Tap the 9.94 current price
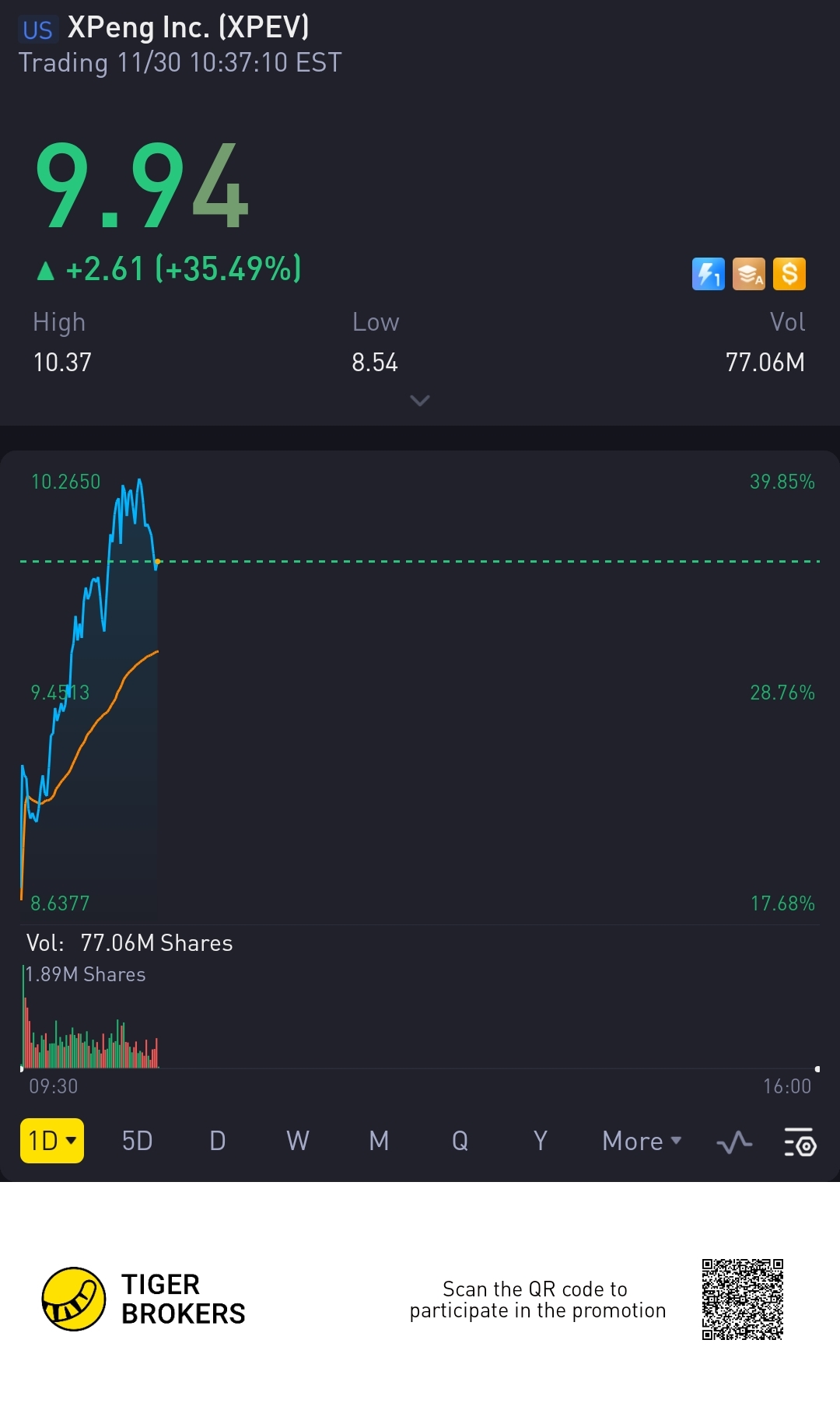The height and width of the screenshot is (1417, 840). click(142, 187)
